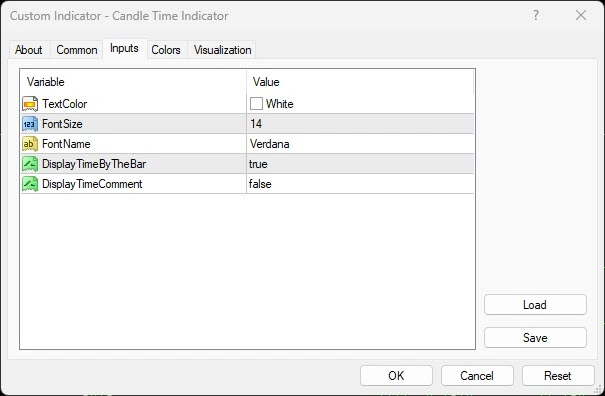
Task: Click the FontName string type icon
Action: [x=30, y=144]
